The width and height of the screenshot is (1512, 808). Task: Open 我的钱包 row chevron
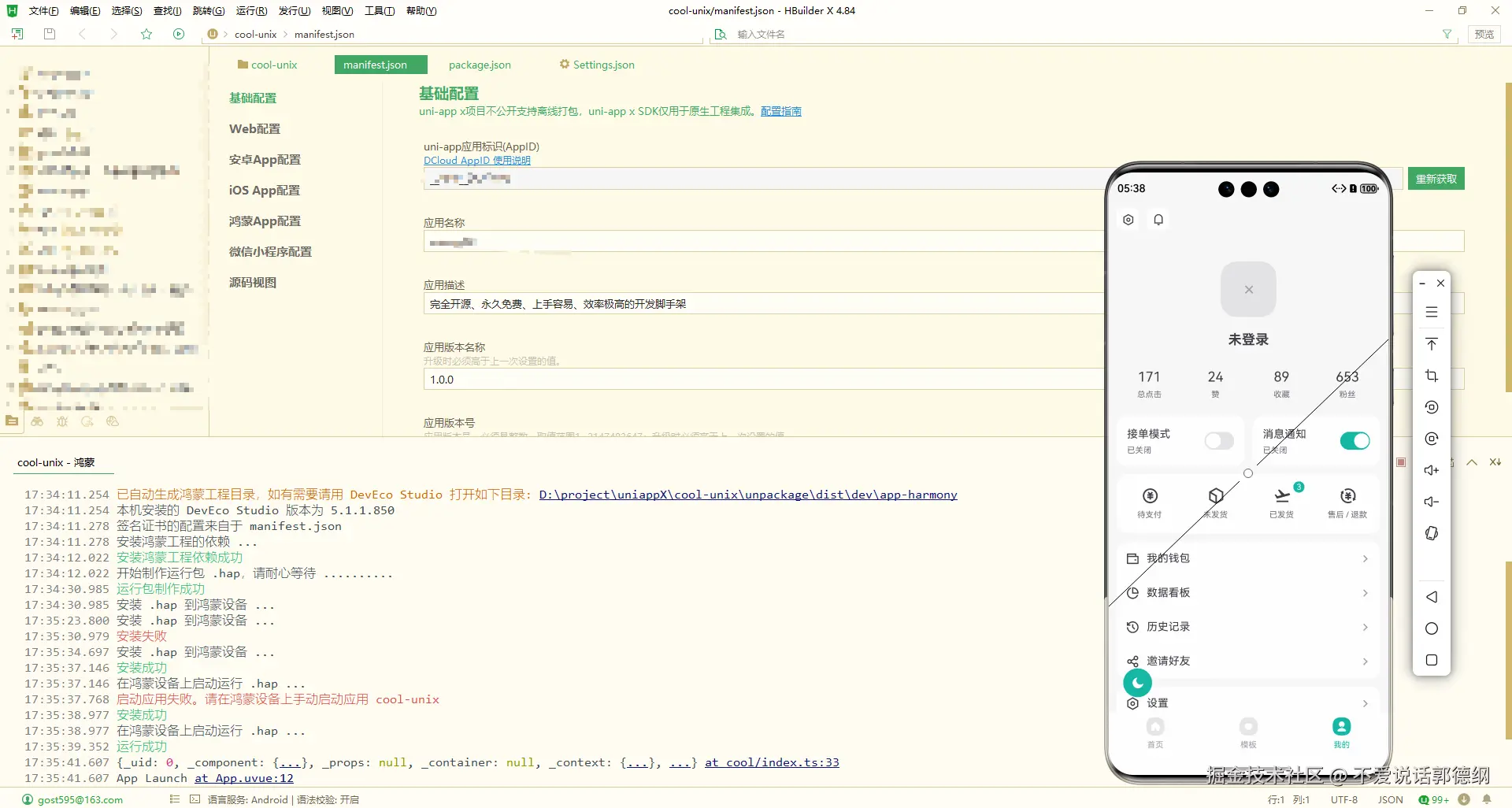pyautogui.click(x=1365, y=558)
